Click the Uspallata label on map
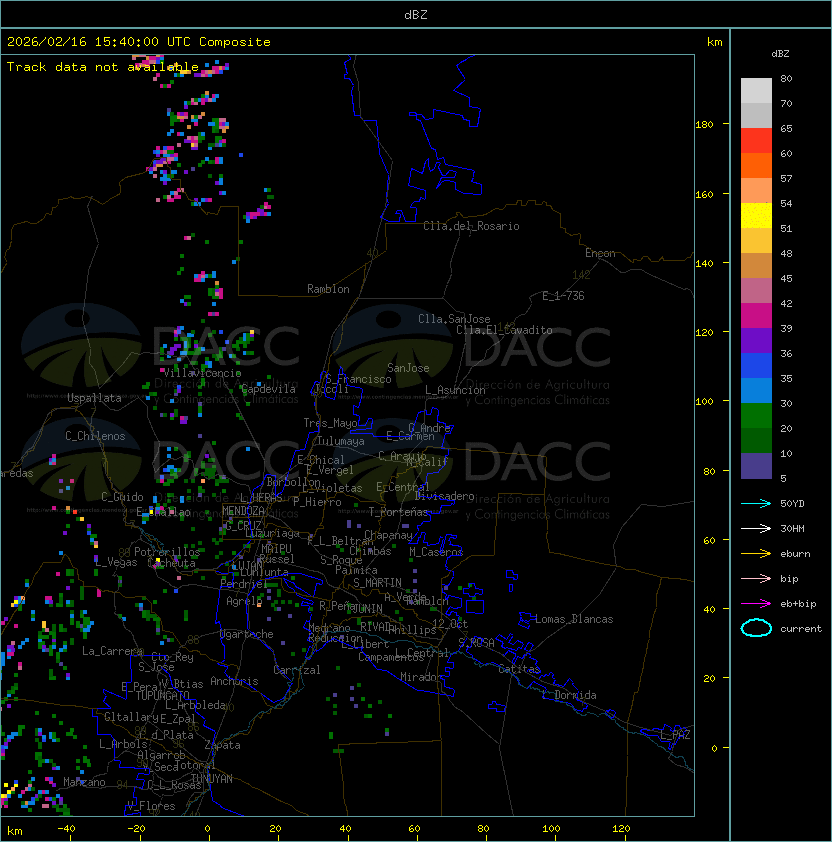 click(94, 398)
